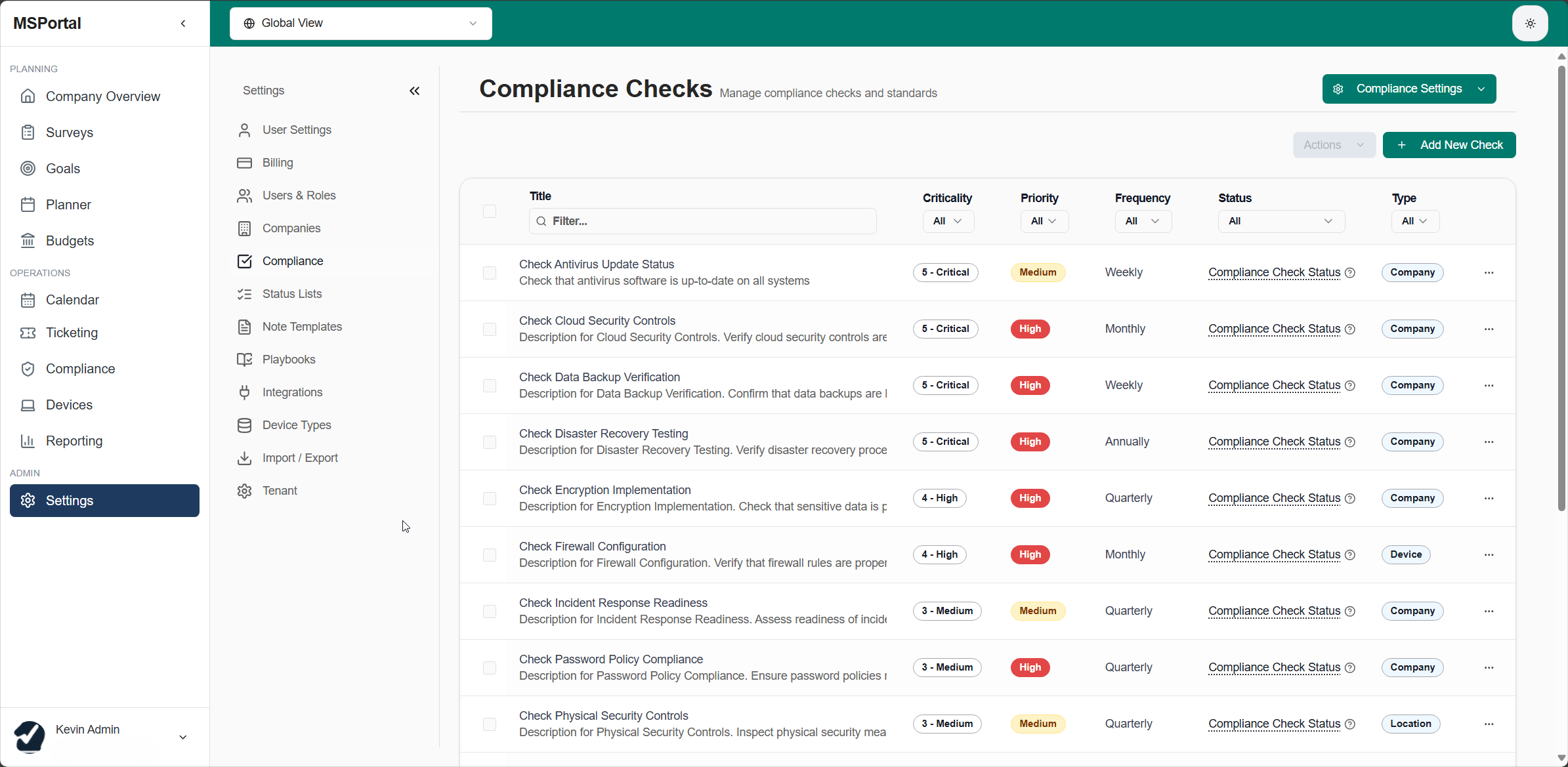Open the row menu for Check Password Policy Compliance
Viewport: 1568px width, 767px height.
[x=1489, y=667]
